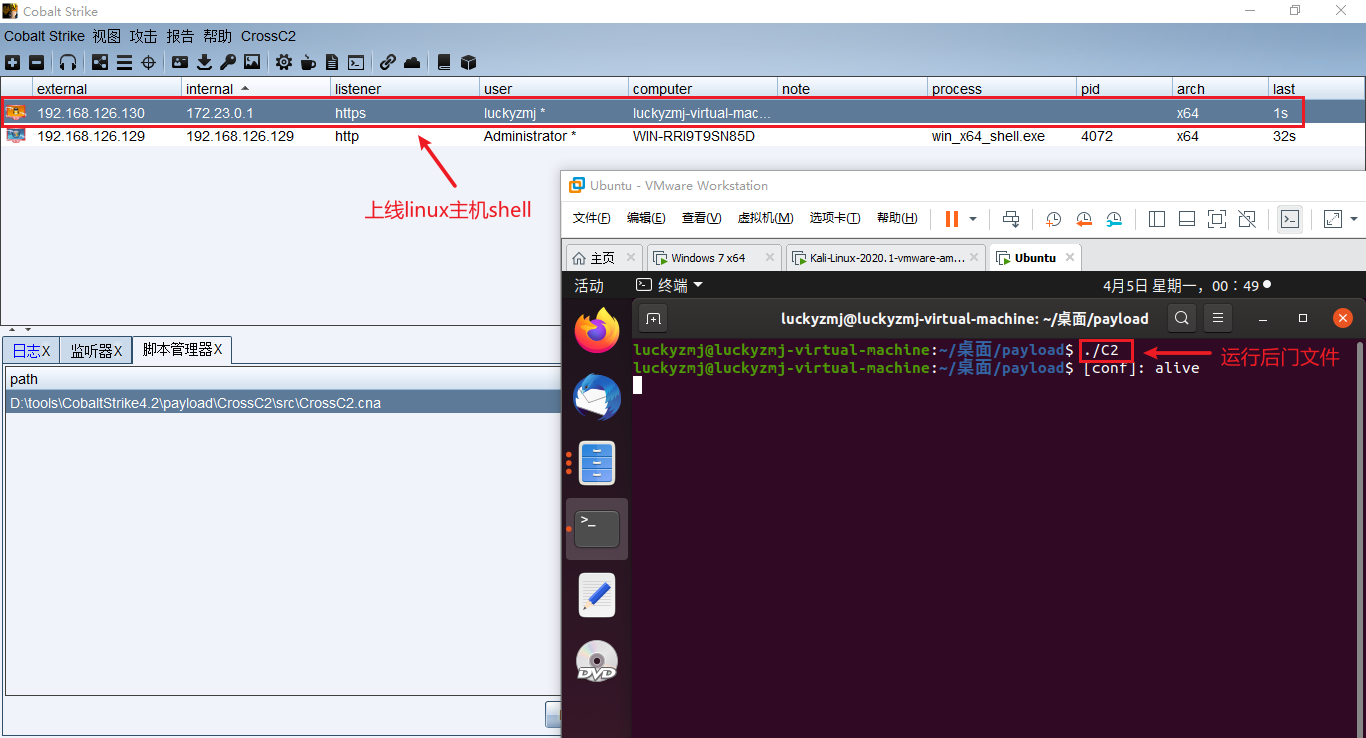Open the keystrokes viewer key icon
The image size is (1366, 738).
[229, 62]
